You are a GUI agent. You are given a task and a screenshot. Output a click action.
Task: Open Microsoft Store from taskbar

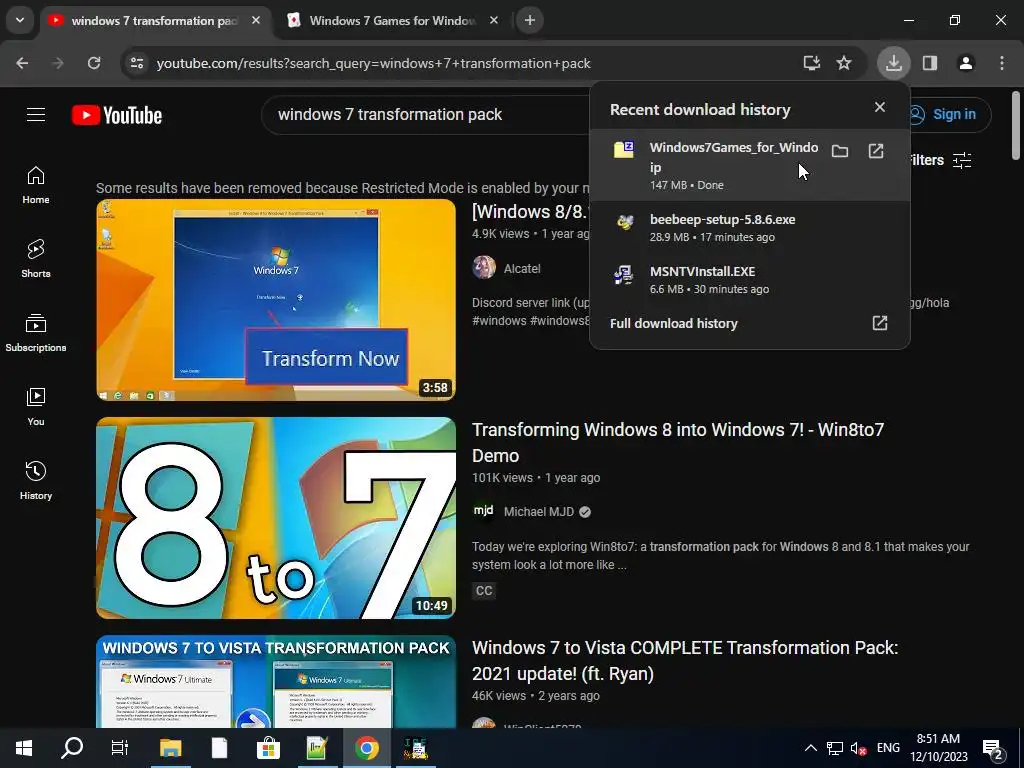coord(268,748)
